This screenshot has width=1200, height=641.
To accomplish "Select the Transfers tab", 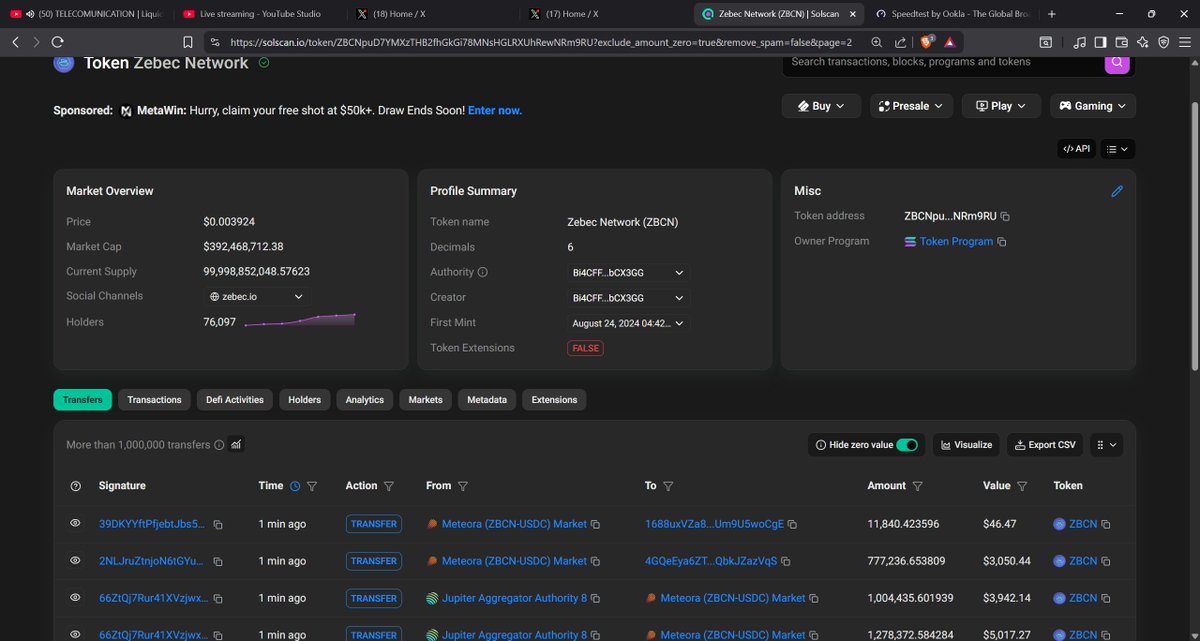I will pyautogui.click(x=82, y=400).
